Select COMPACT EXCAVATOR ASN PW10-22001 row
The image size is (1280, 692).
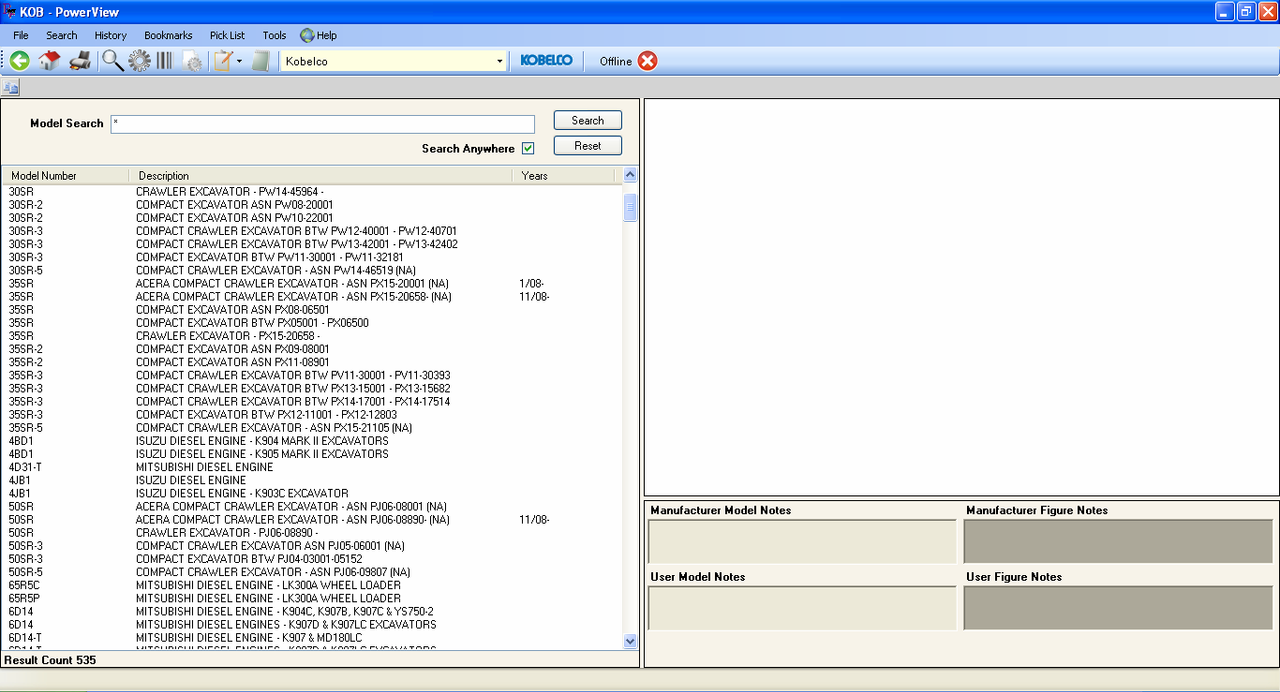pyautogui.click(x=312, y=217)
